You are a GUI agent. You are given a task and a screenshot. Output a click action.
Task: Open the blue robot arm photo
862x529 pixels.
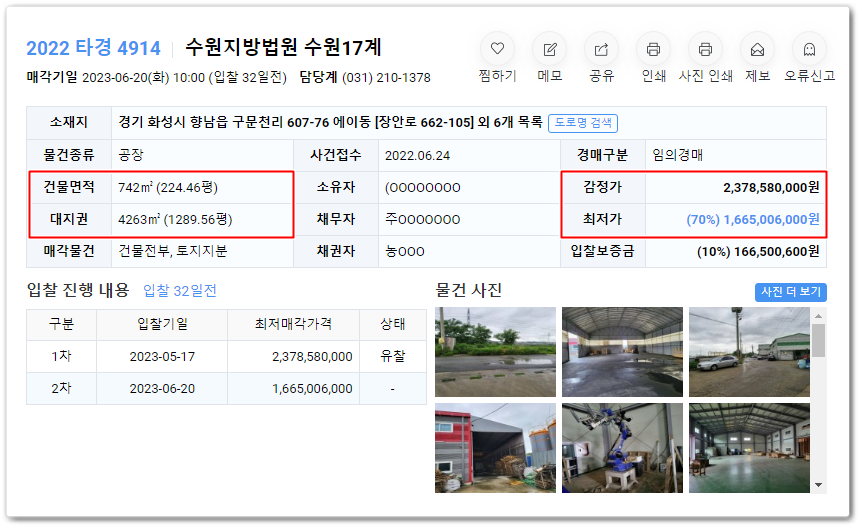tap(622, 448)
